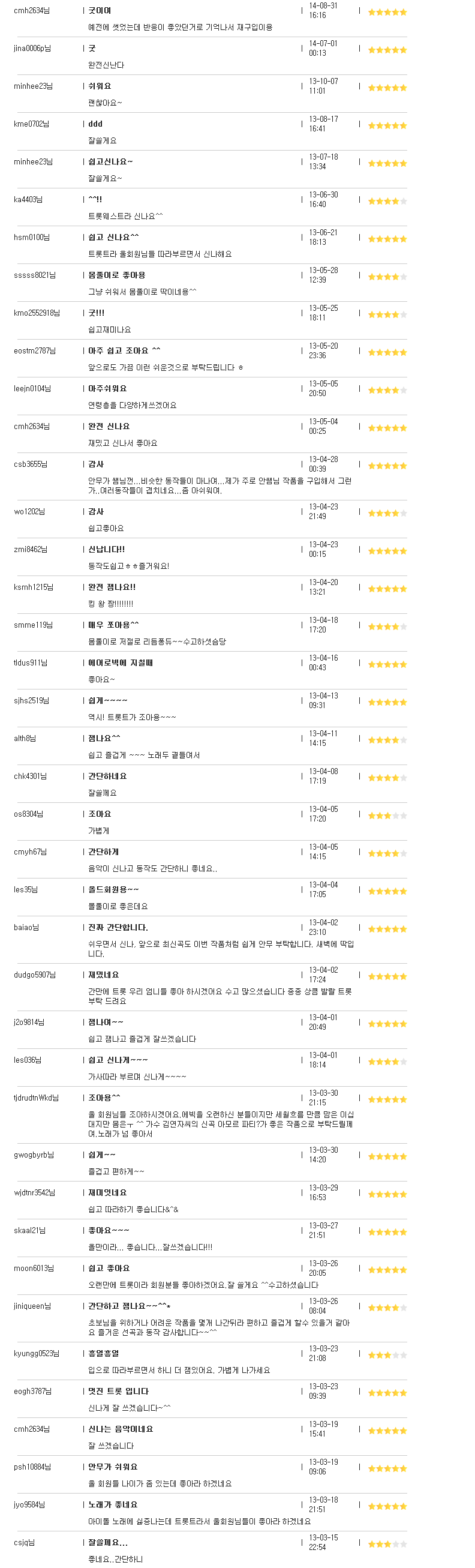Open review titled 몸풀이로 좋아용
The width and height of the screenshot is (475, 1568).
click(117, 275)
